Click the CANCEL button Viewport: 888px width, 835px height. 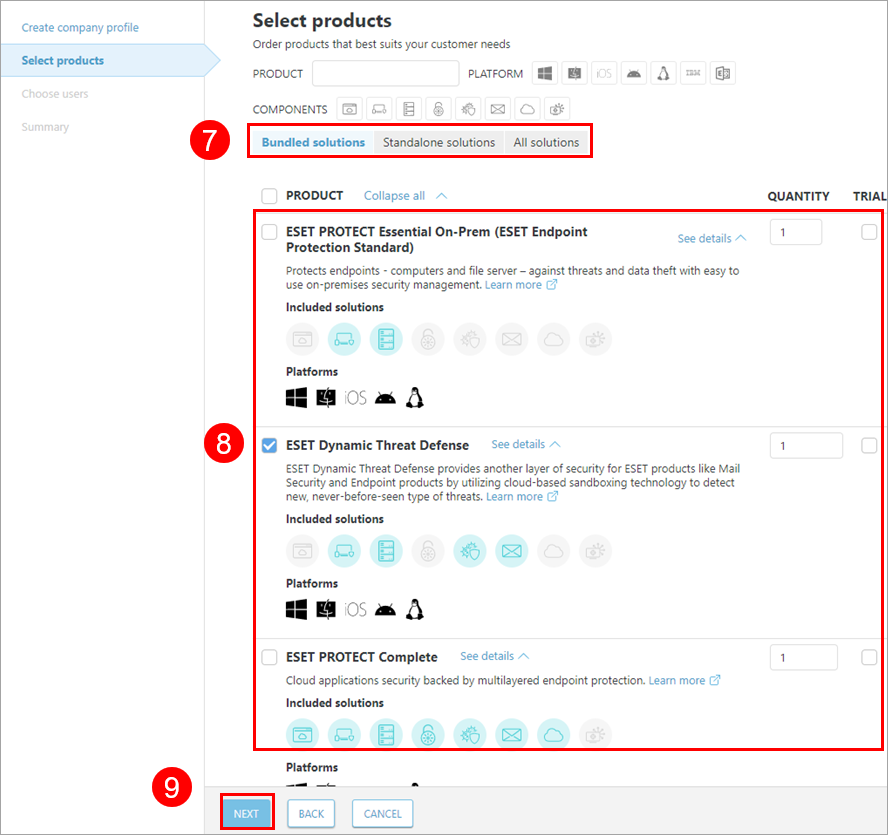382,813
